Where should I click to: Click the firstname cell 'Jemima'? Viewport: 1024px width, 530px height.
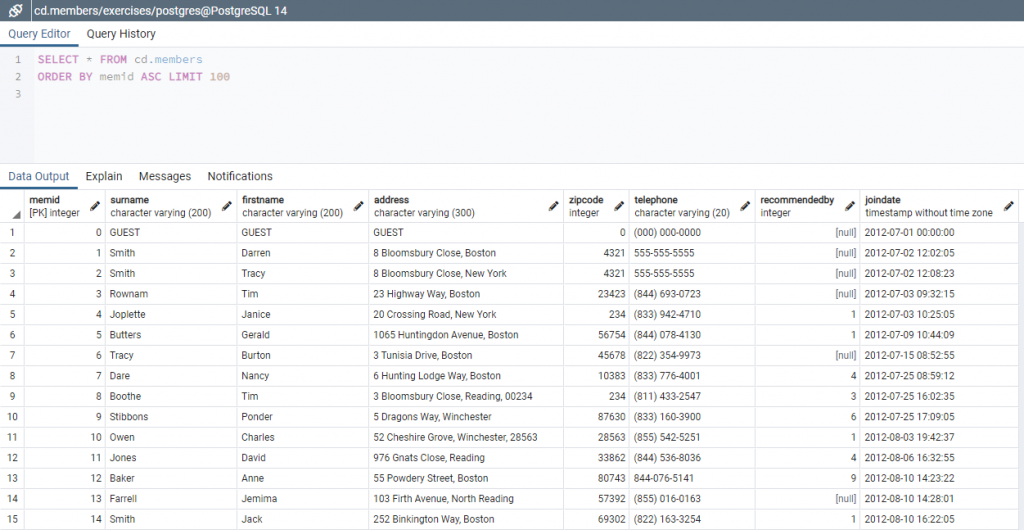pos(303,499)
